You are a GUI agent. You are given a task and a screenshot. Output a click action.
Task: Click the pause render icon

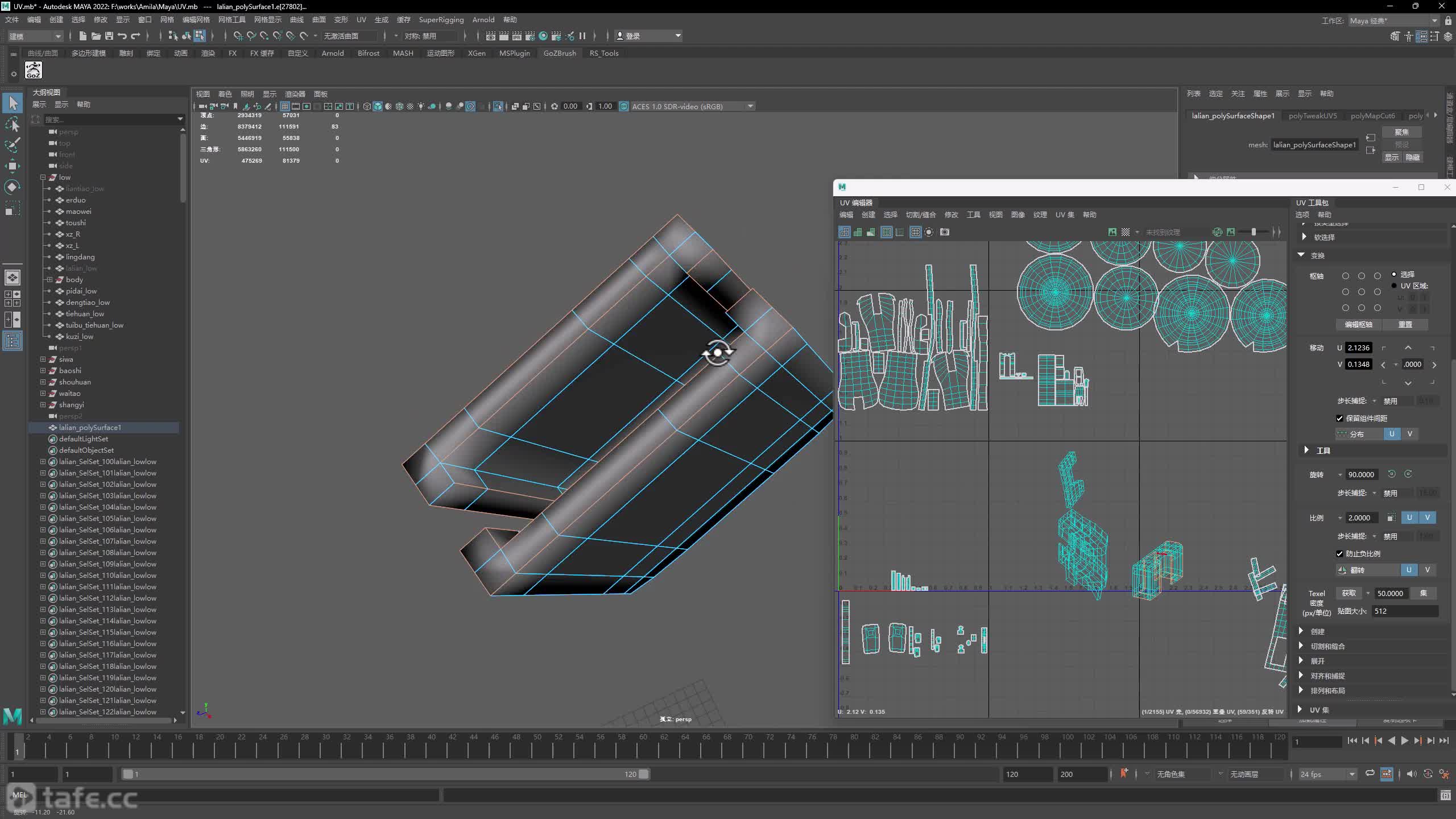point(582,36)
